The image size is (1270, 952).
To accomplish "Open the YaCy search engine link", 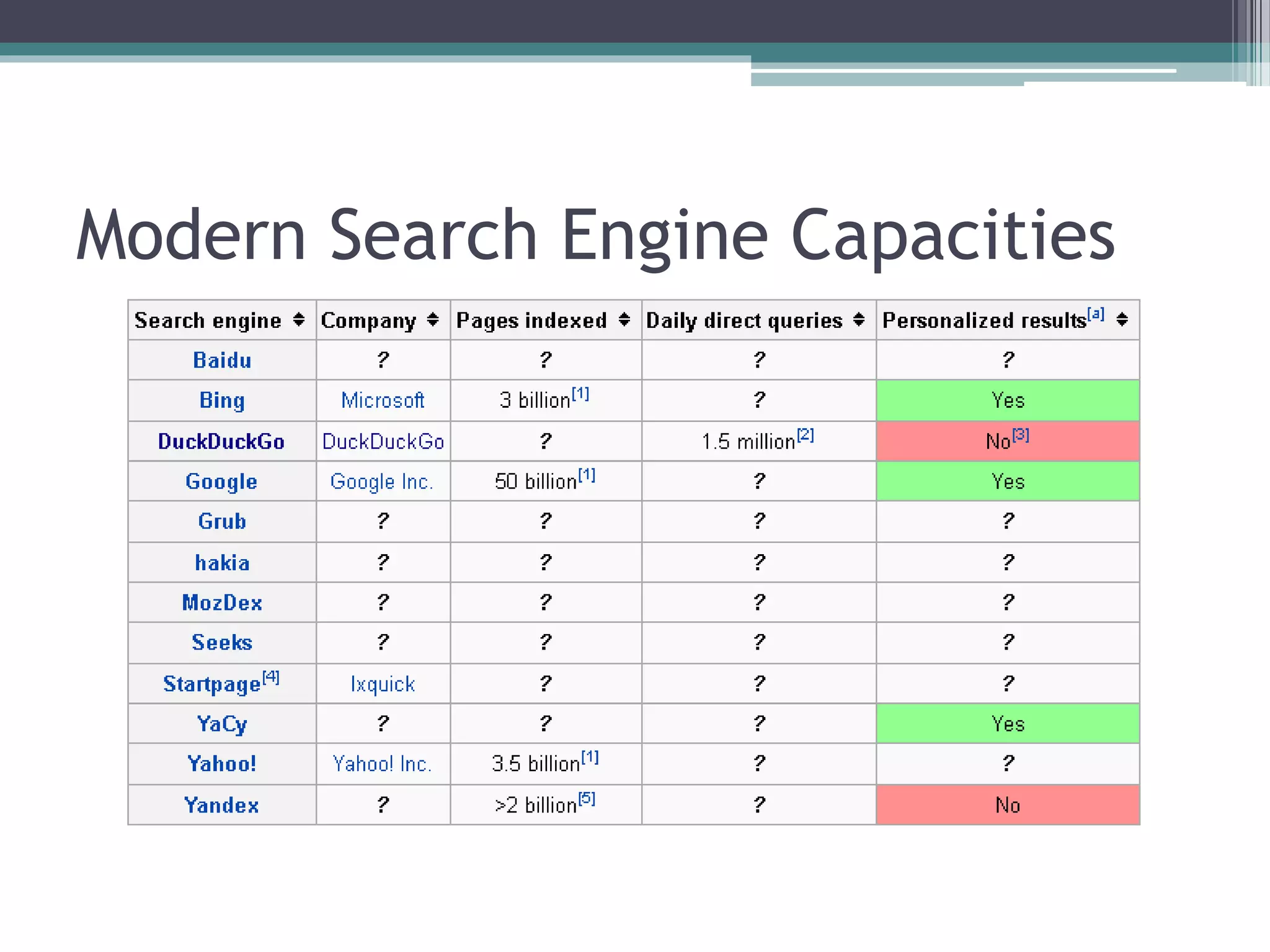I will pos(222,724).
